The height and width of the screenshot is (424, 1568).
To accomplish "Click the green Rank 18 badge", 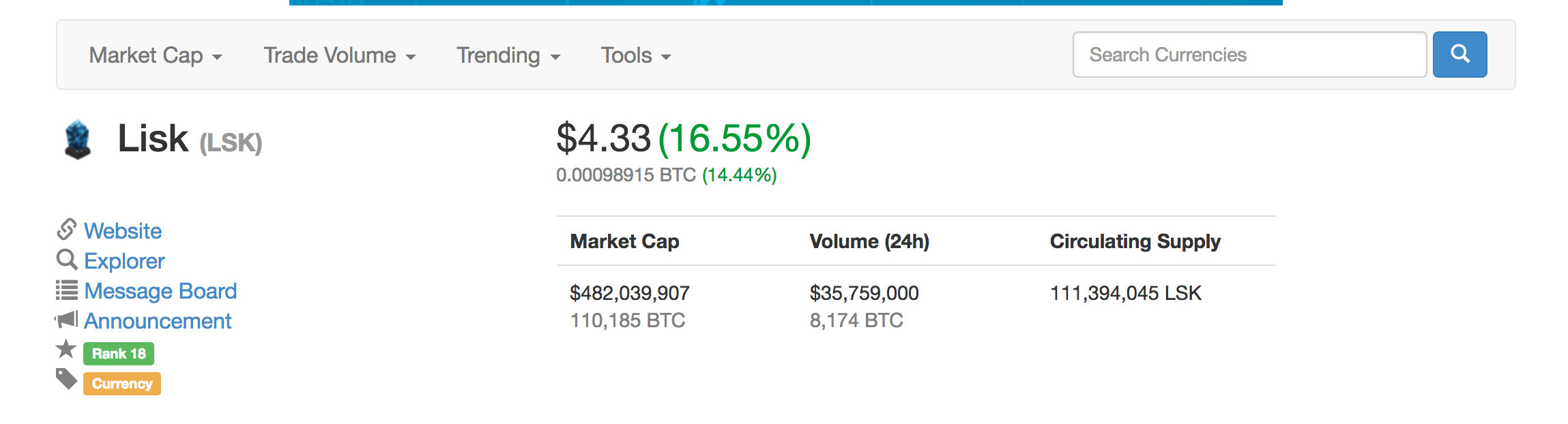I will click(x=119, y=354).
